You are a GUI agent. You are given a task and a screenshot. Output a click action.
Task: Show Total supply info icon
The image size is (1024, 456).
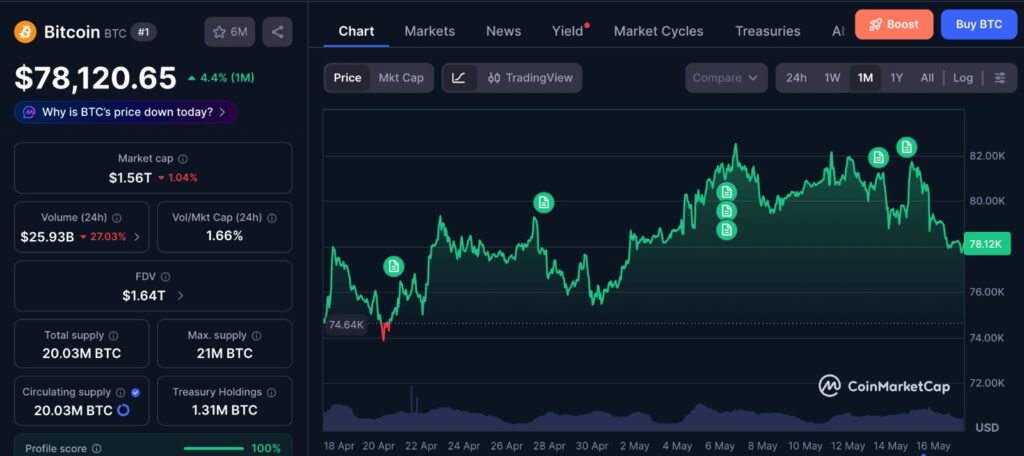coord(114,336)
